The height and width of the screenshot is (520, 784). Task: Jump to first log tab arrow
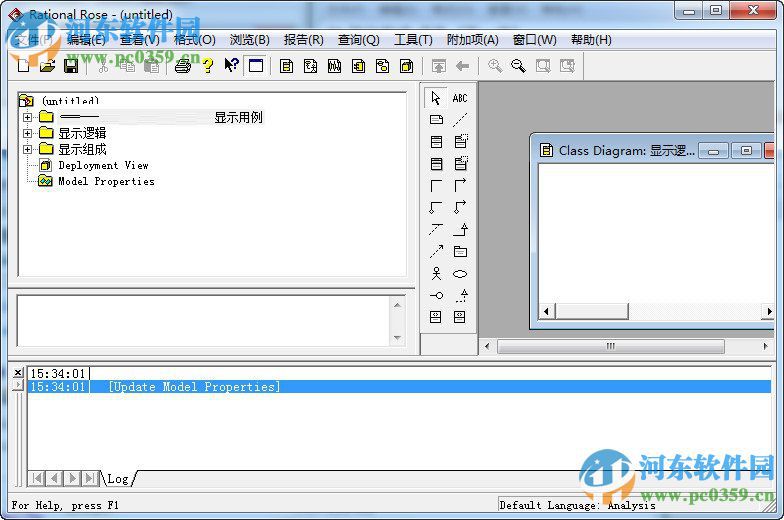click(36, 478)
